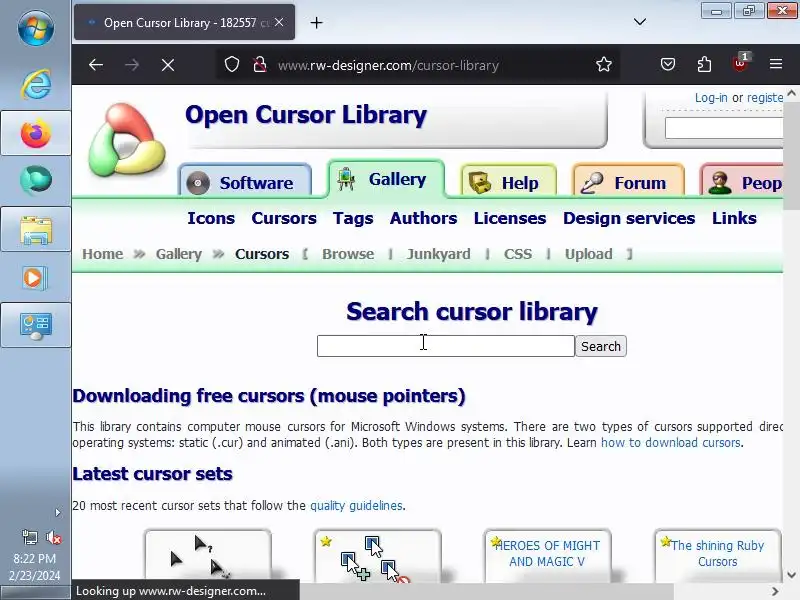This screenshot has height=600, width=800.
Task: Open the Extensions puzzle icon
Action: pyautogui.click(x=704, y=64)
